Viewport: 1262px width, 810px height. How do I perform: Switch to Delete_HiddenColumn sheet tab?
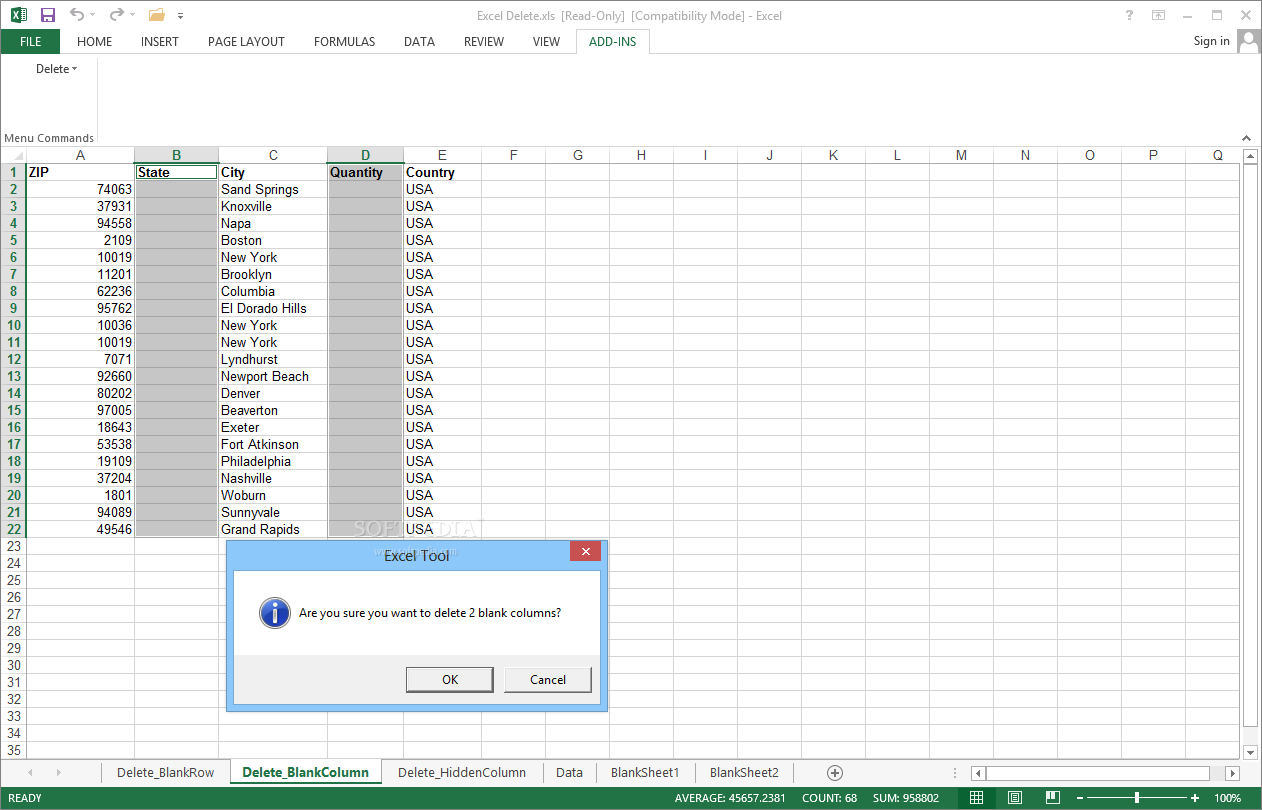[x=462, y=772]
